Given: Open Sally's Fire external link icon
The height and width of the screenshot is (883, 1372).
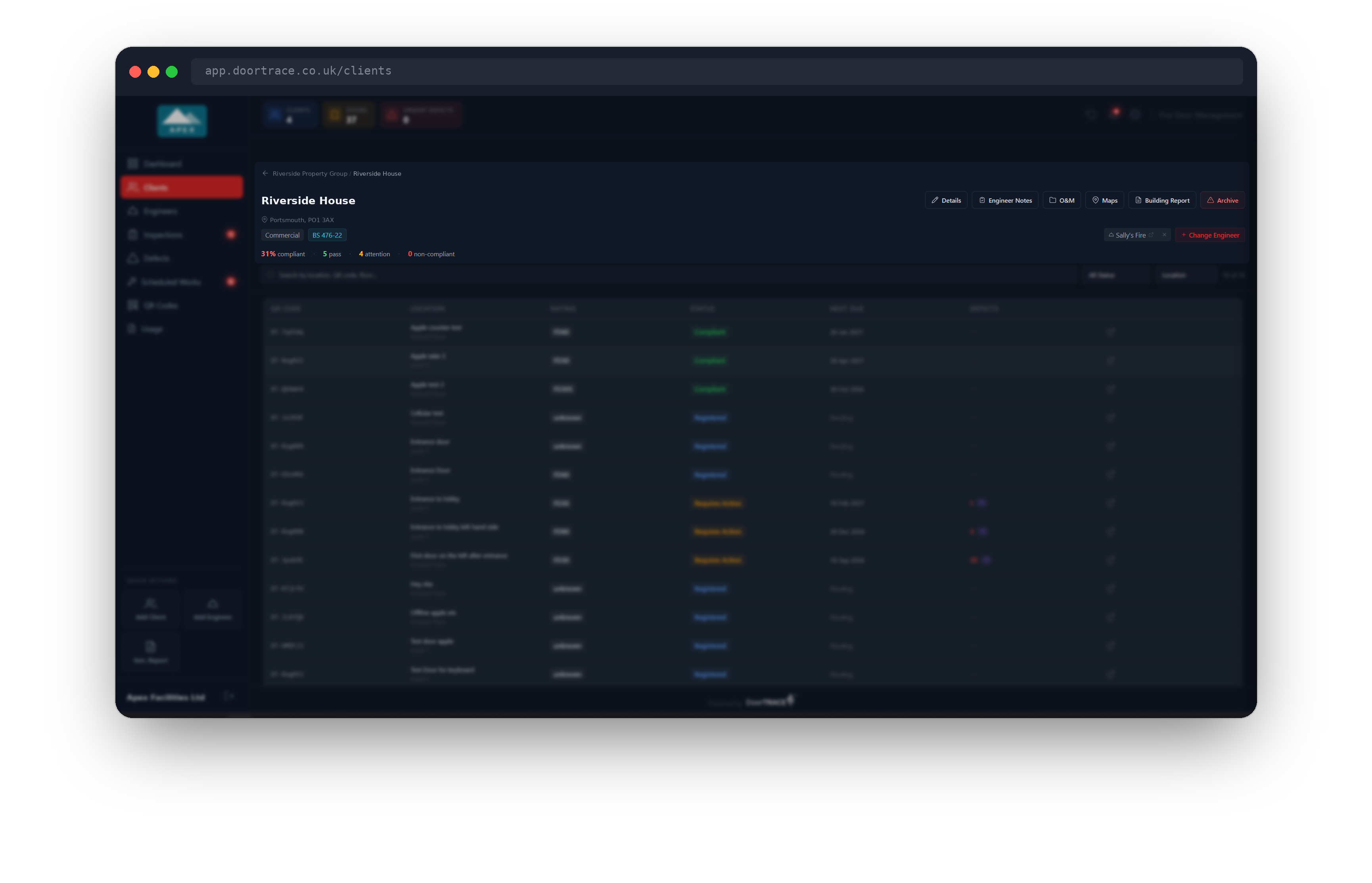Looking at the screenshot, I should pos(1151,234).
